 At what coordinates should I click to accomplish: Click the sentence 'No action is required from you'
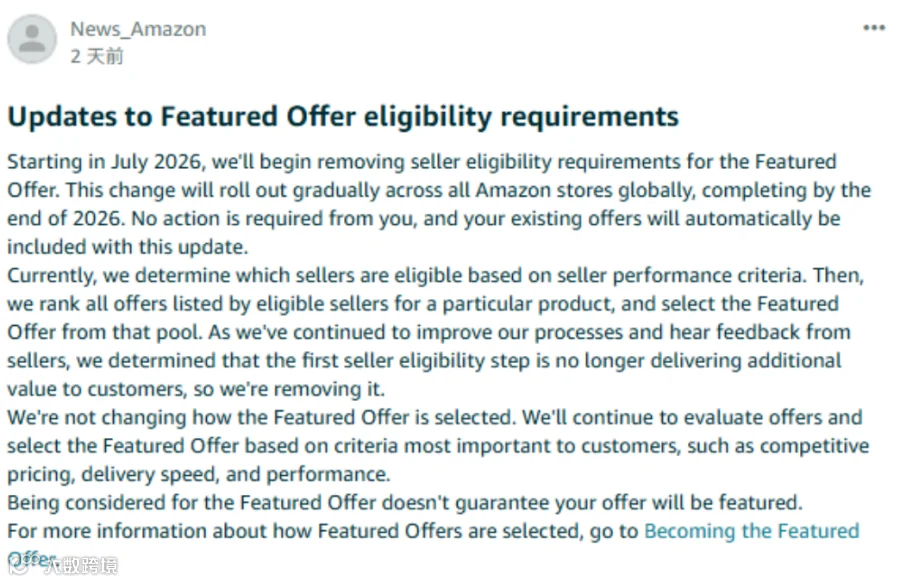273,219
